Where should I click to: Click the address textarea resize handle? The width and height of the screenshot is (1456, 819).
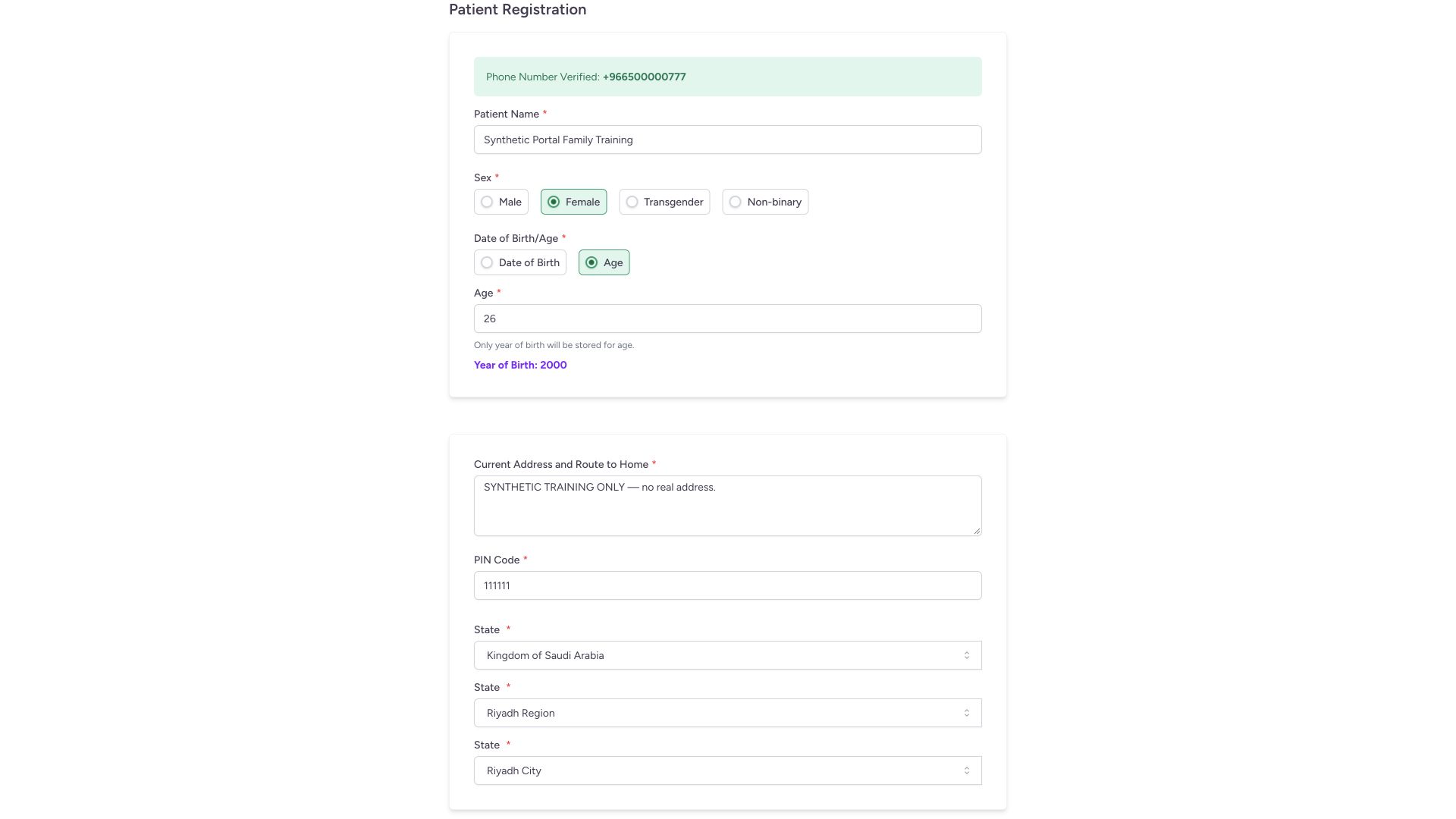click(x=977, y=531)
